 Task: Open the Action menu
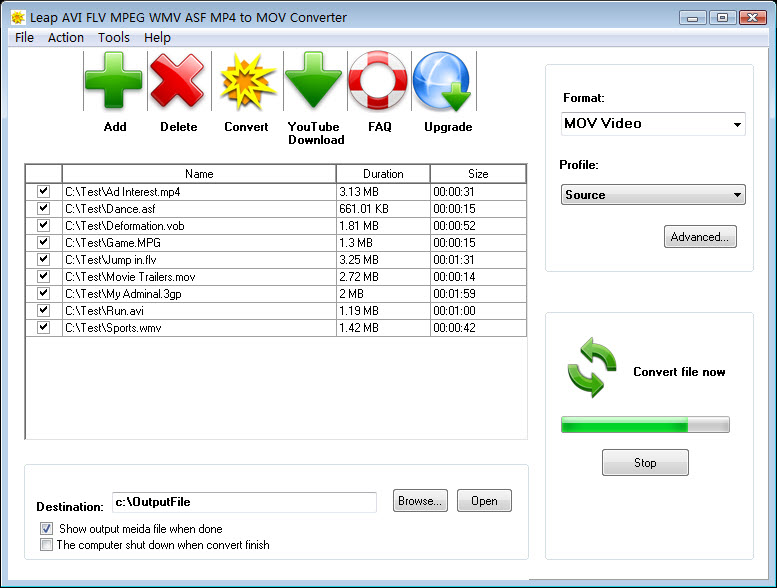[65, 38]
